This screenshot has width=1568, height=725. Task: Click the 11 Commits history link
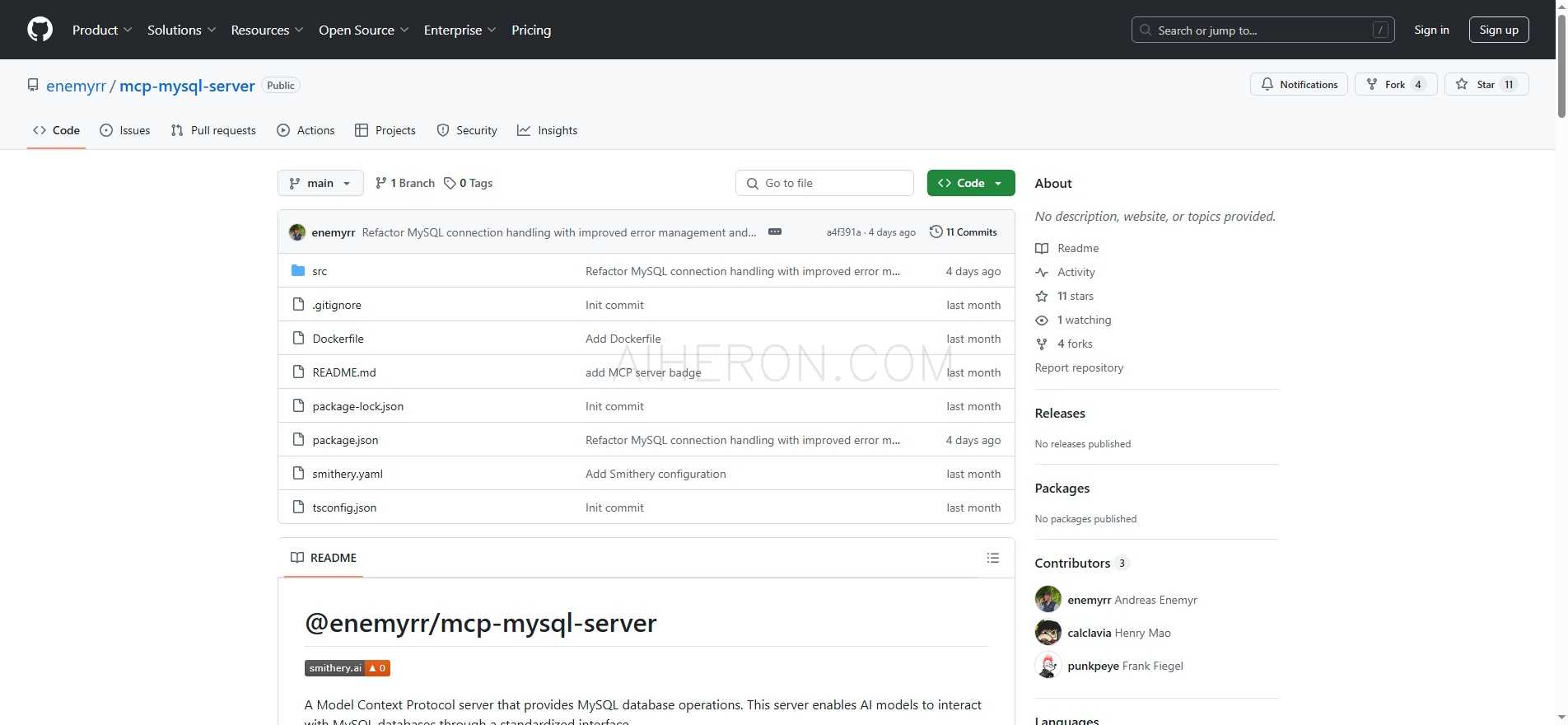pos(963,232)
